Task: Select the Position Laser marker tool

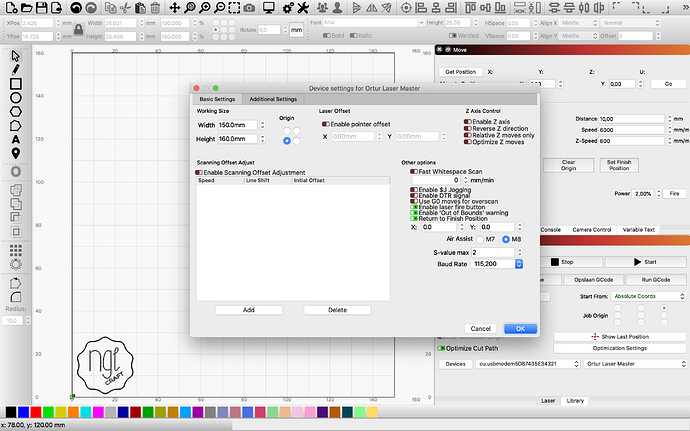Action: [x=15, y=153]
